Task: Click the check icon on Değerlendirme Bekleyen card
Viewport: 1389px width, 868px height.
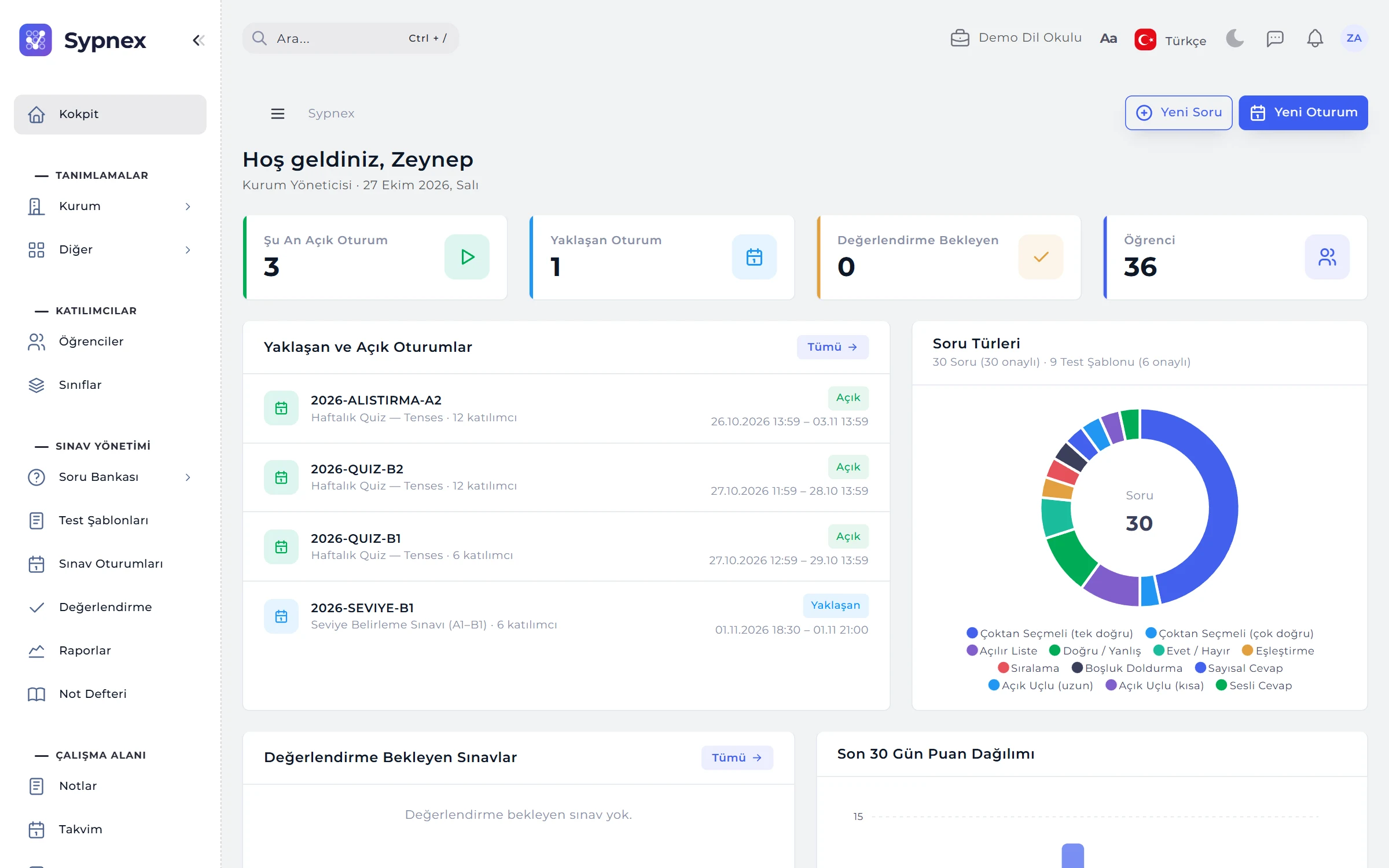Action: pos(1041,257)
